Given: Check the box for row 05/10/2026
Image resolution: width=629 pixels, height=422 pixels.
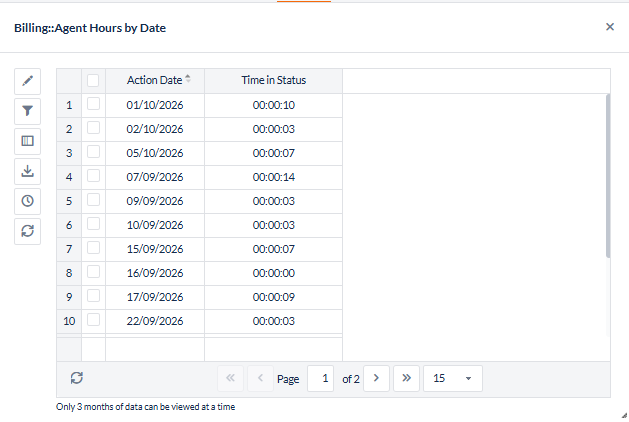Looking at the screenshot, I should click(x=93, y=152).
